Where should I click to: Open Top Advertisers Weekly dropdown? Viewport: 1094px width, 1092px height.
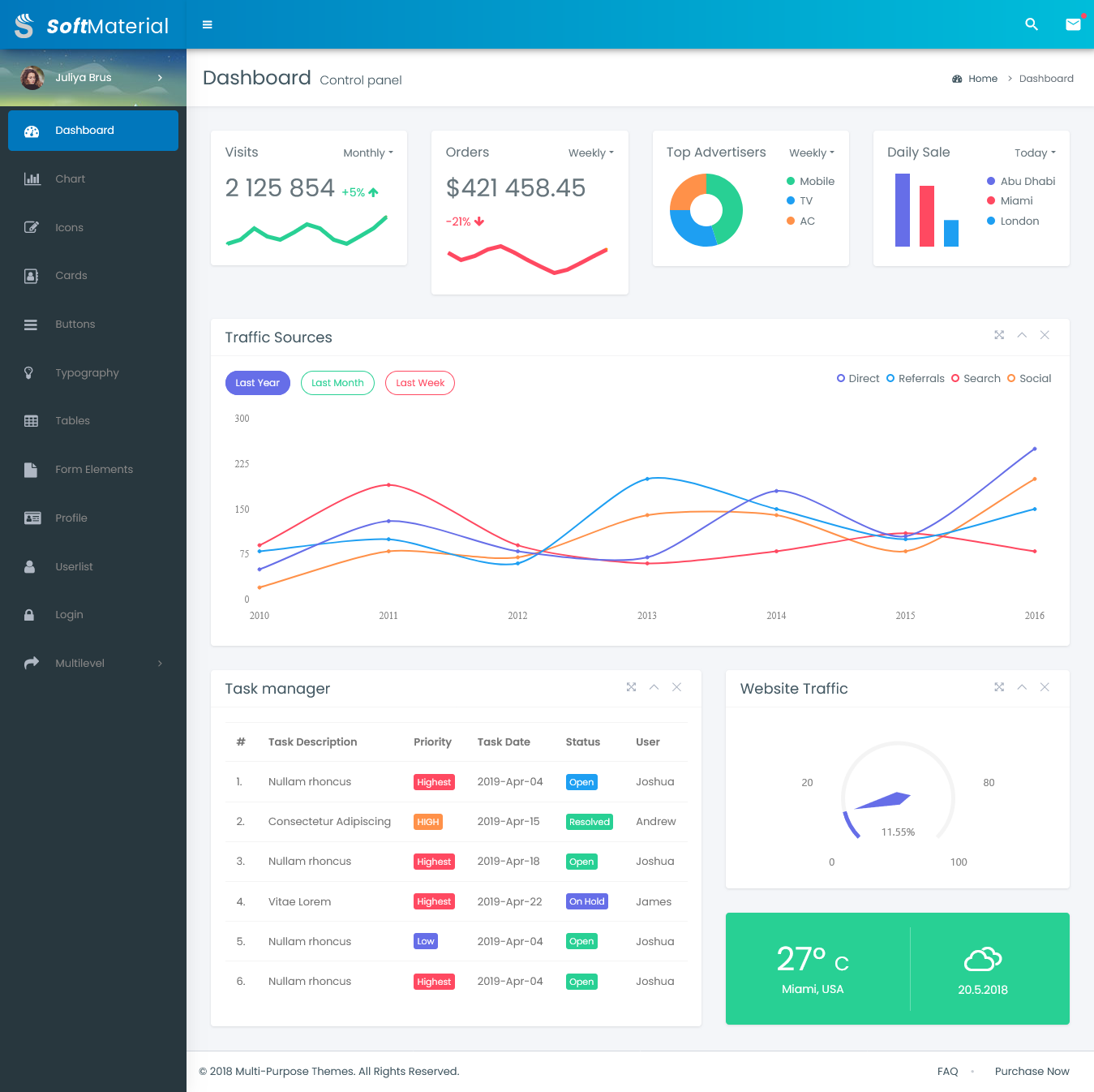pyautogui.click(x=812, y=153)
